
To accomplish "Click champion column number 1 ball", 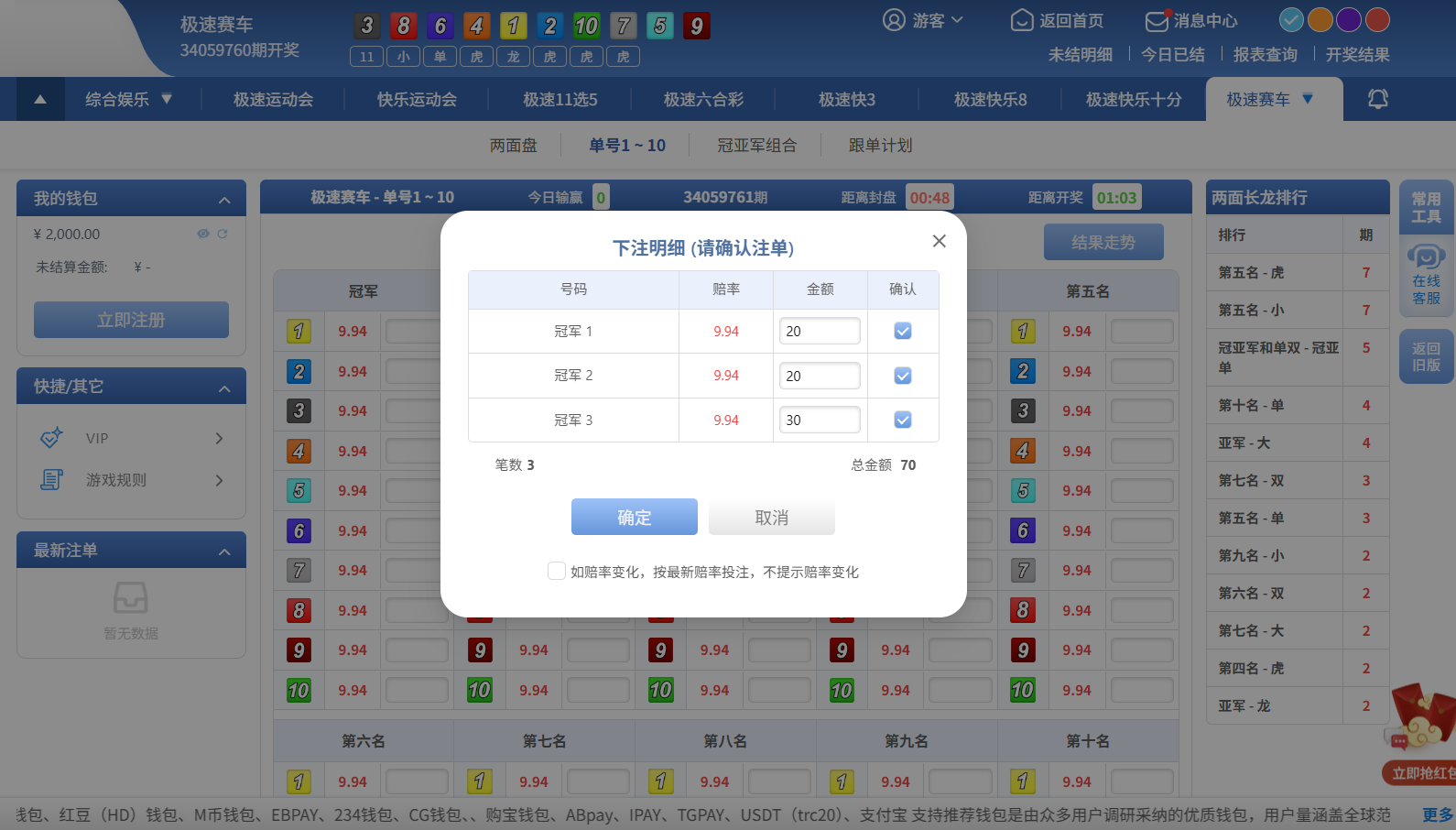I will tap(299, 331).
